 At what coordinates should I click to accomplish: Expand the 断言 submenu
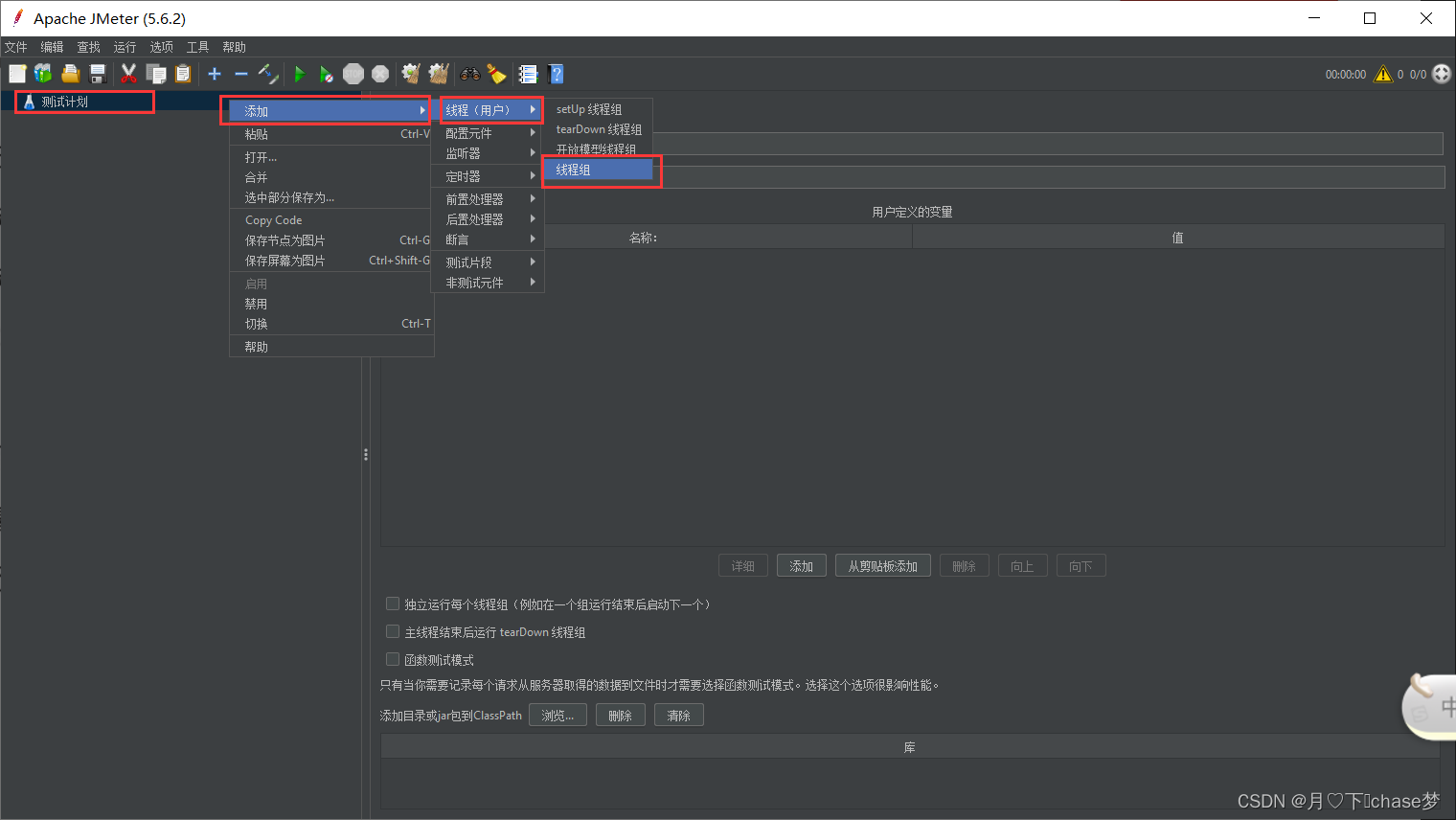tap(488, 239)
